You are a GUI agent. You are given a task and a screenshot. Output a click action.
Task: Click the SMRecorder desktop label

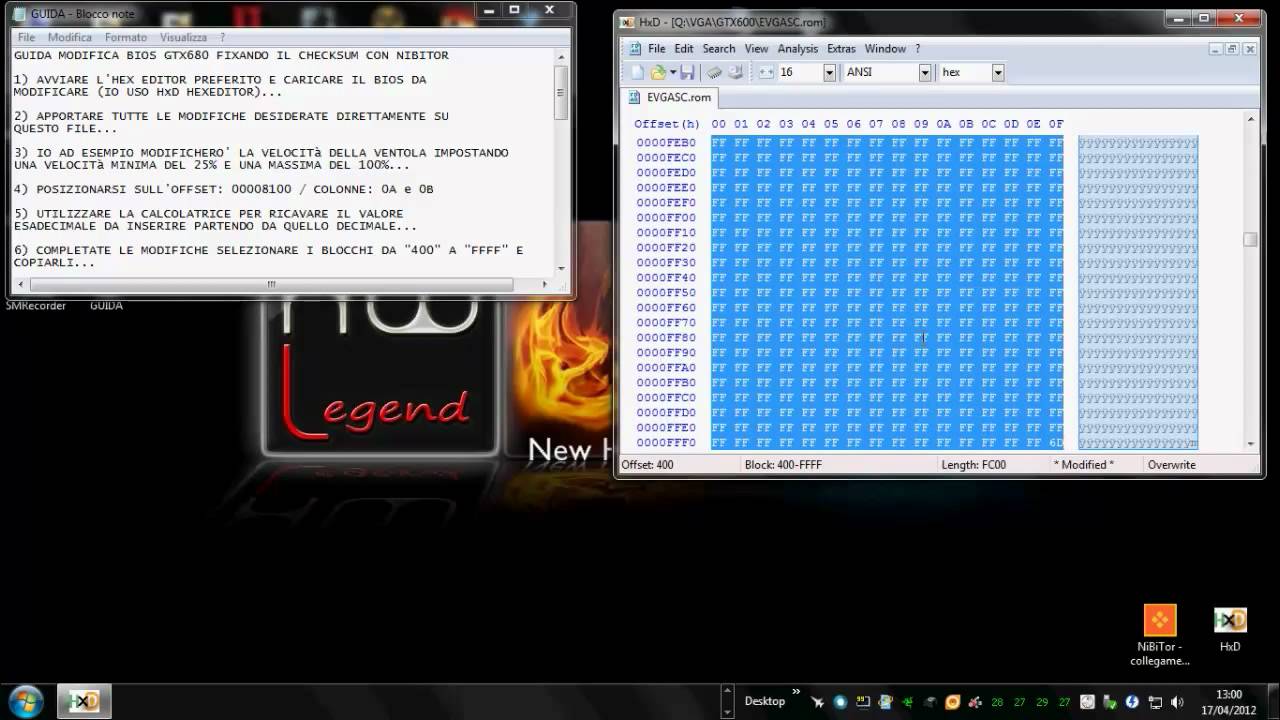[36, 306]
